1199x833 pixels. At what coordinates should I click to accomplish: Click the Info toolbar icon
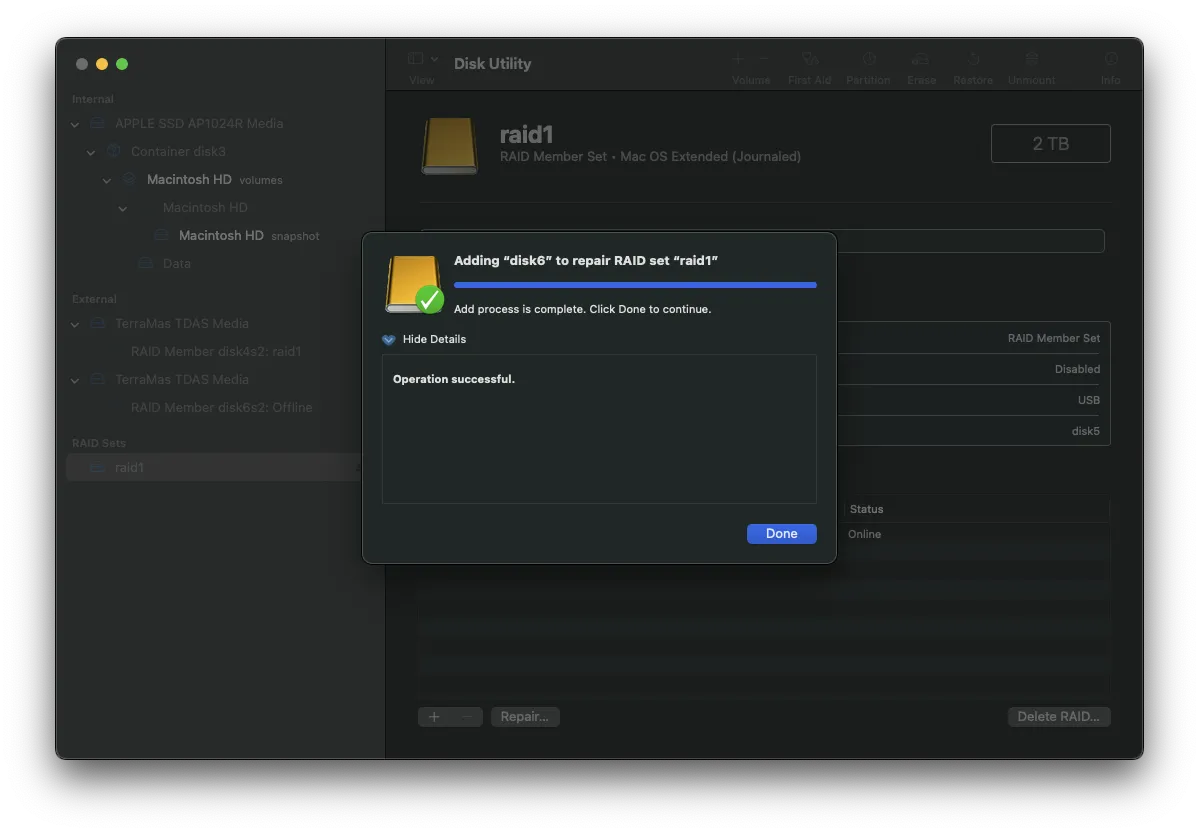coord(1110,59)
